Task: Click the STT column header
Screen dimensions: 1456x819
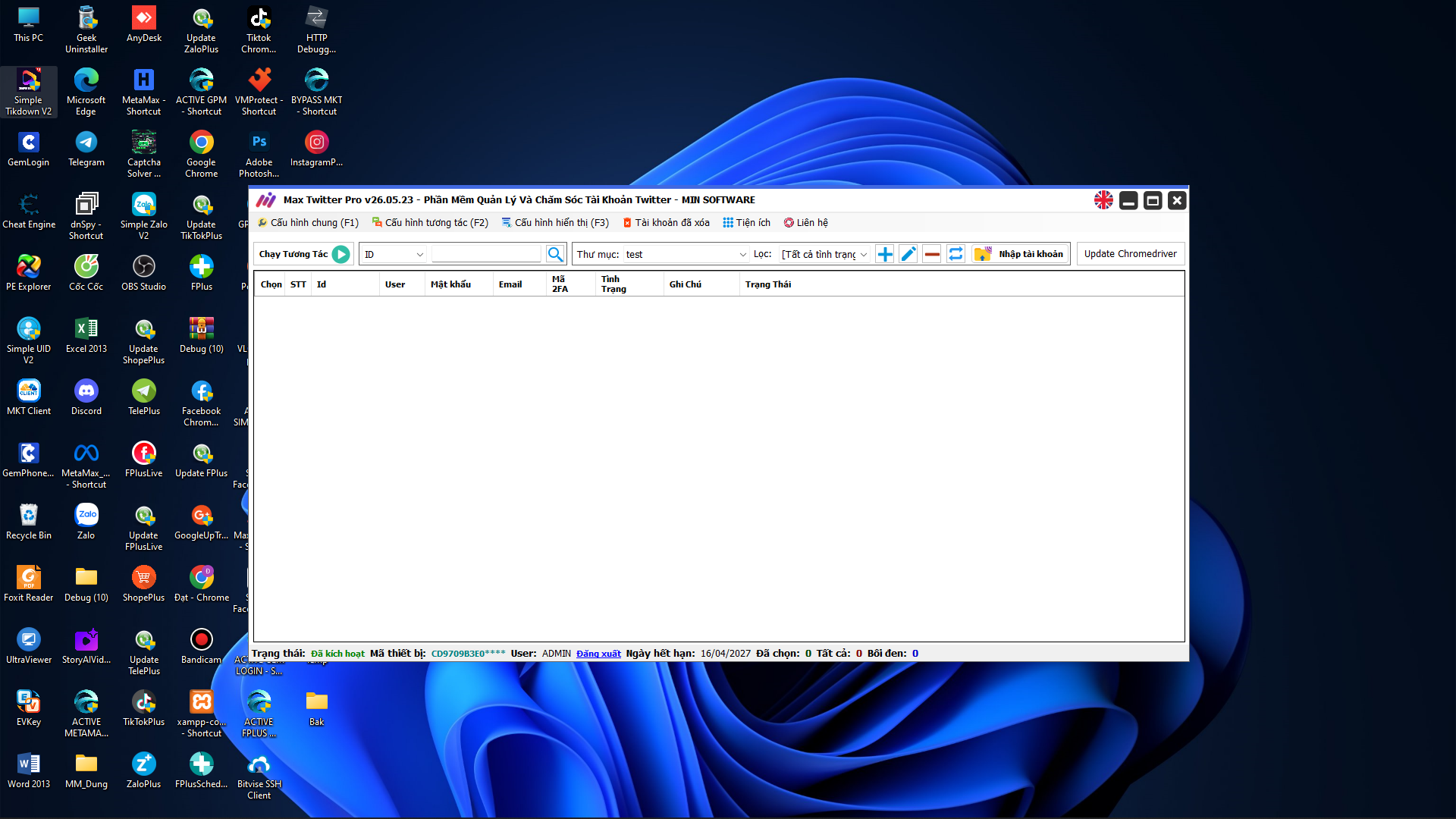Action: (x=298, y=284)
